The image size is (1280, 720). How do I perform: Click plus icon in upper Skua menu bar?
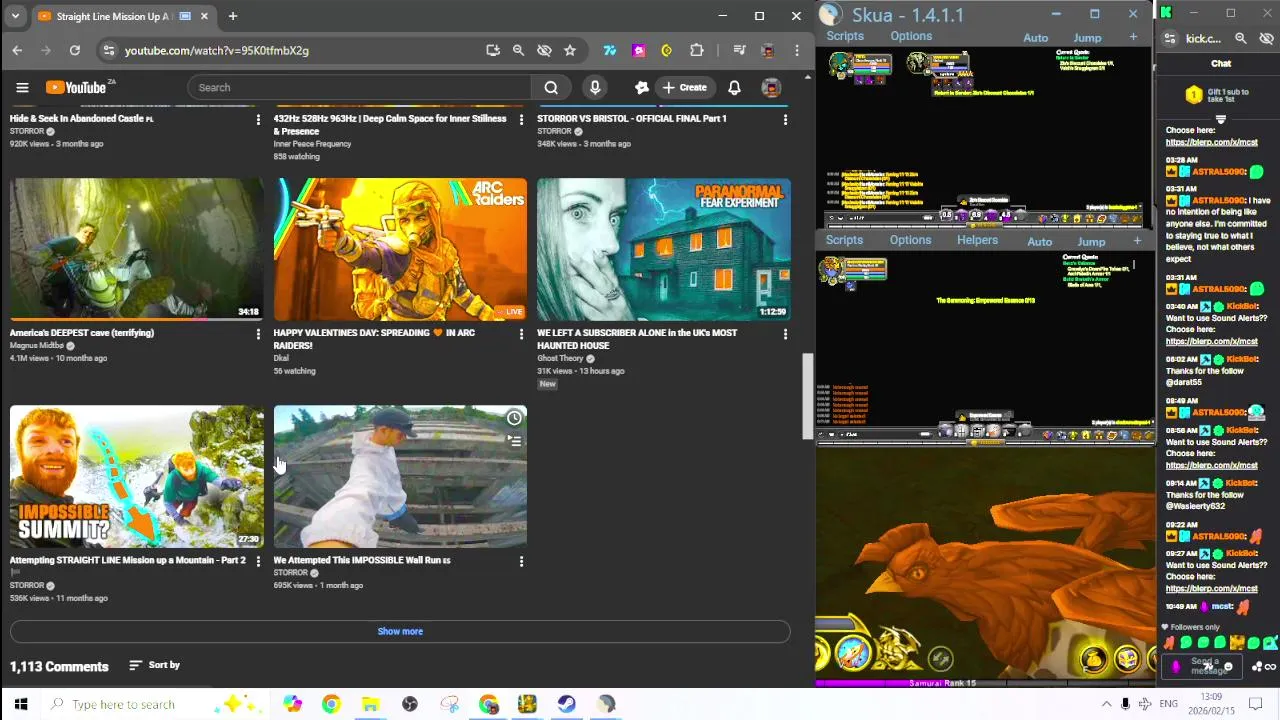(1133, 37)
